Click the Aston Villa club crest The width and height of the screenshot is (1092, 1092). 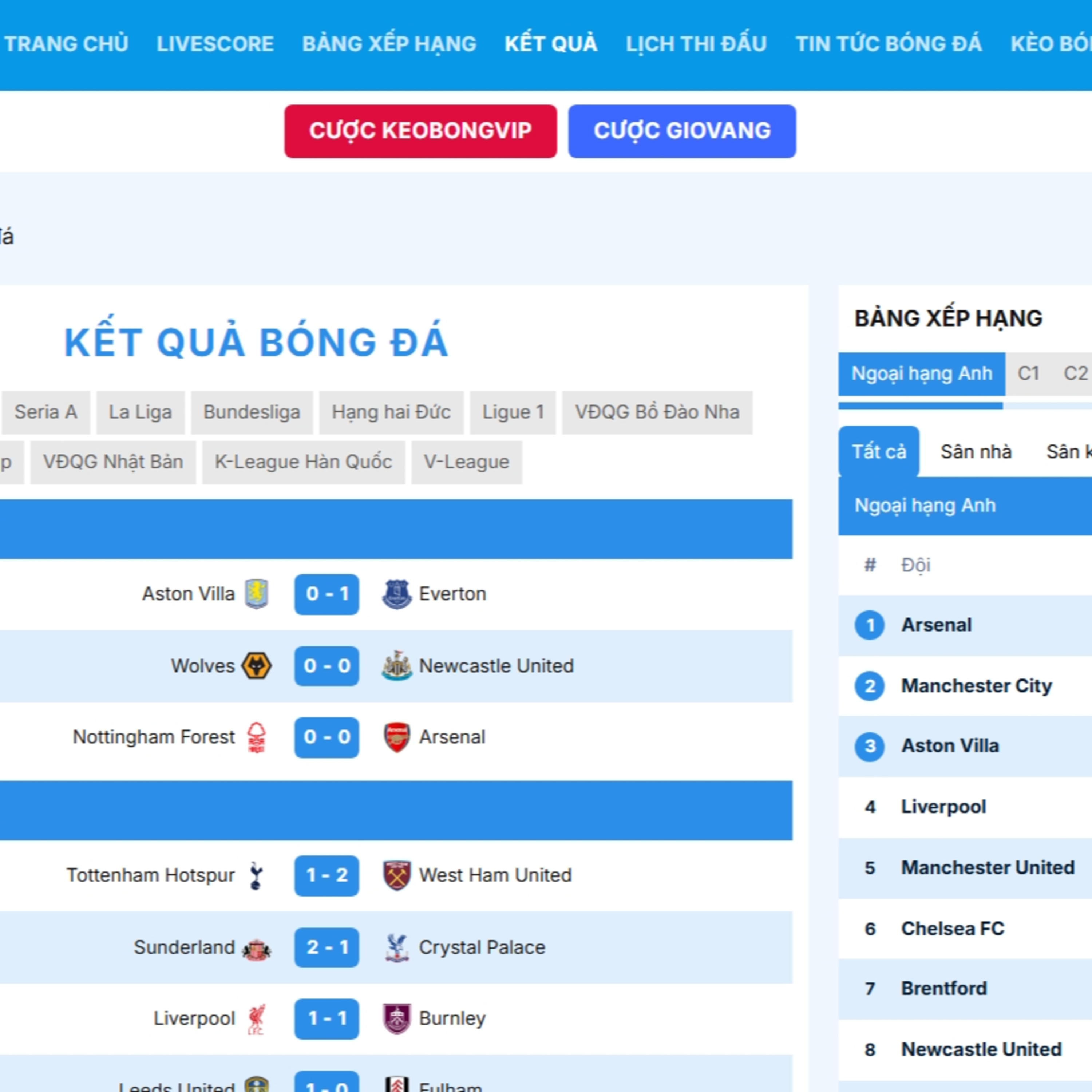coord(257,594)
